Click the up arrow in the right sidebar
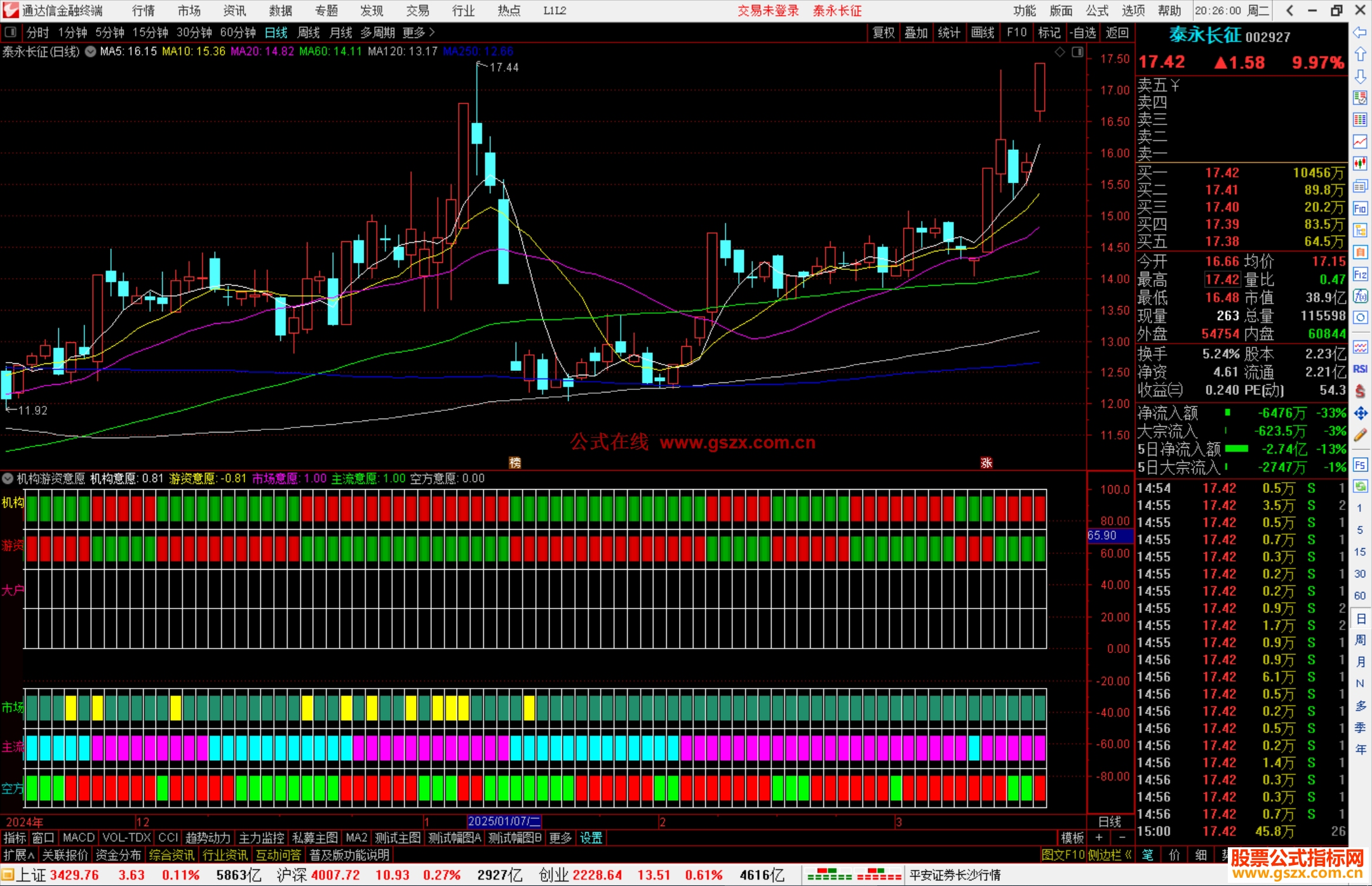This screenshot has width=1372, height=886. click(1360, 54)
